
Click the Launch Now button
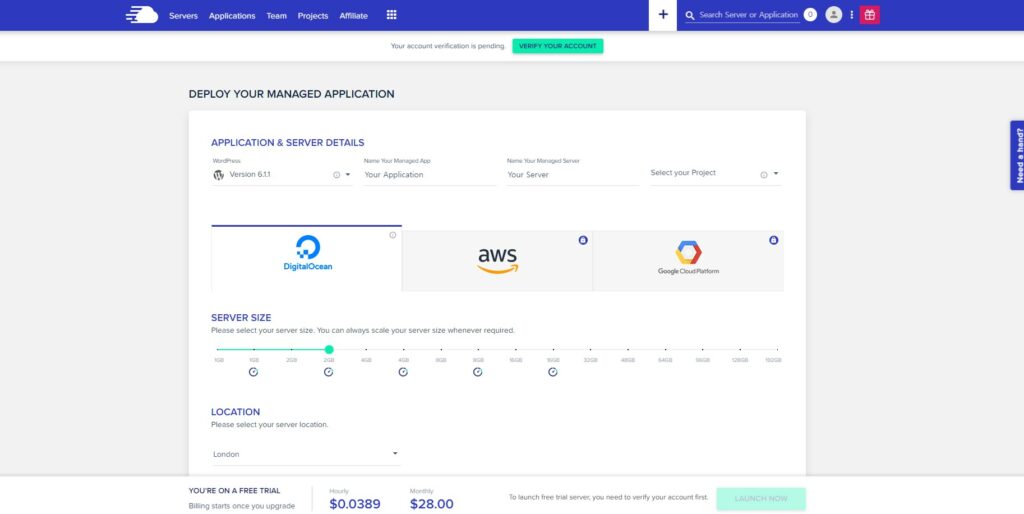pos(761,498)
